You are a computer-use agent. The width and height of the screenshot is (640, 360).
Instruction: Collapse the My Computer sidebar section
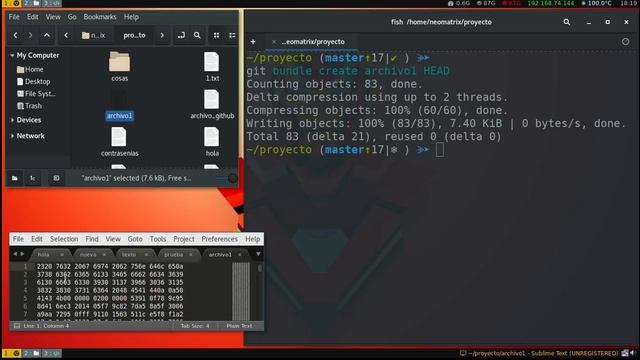click(12, 55)
